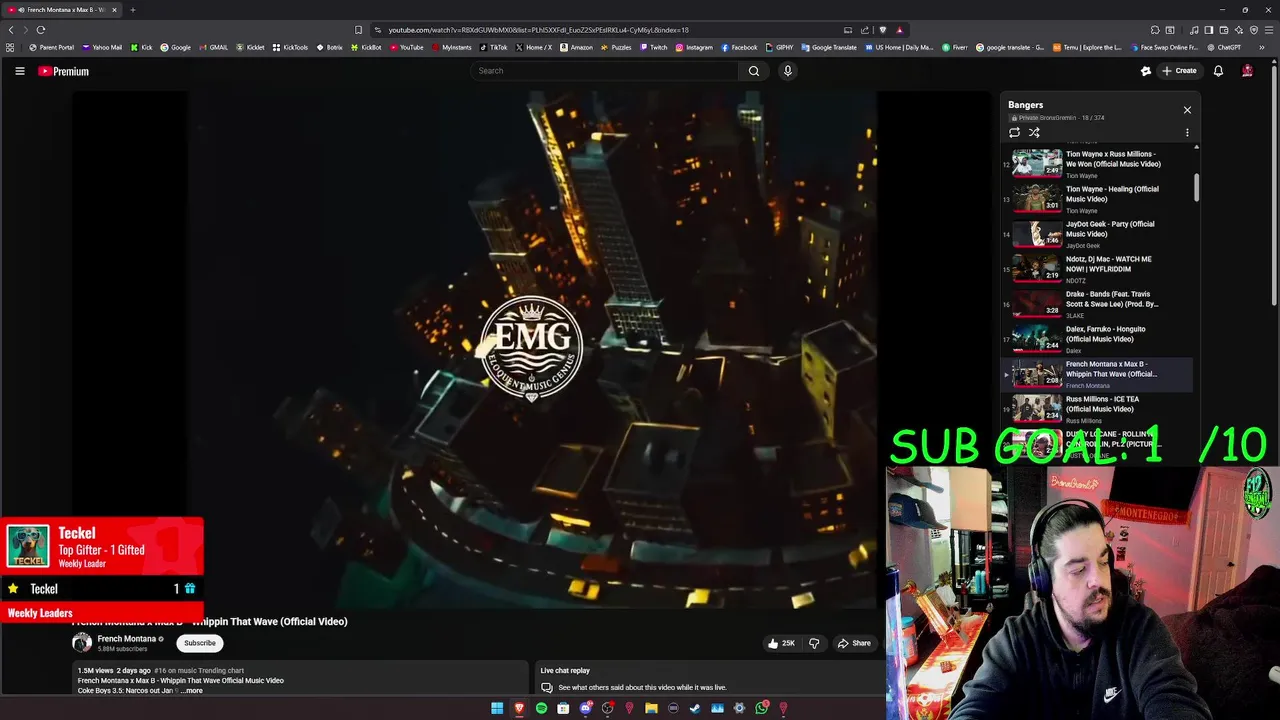Toggle shuffle for Bangers playlist
Viewport: 1280px width, 720px height.
(1034, 132)
